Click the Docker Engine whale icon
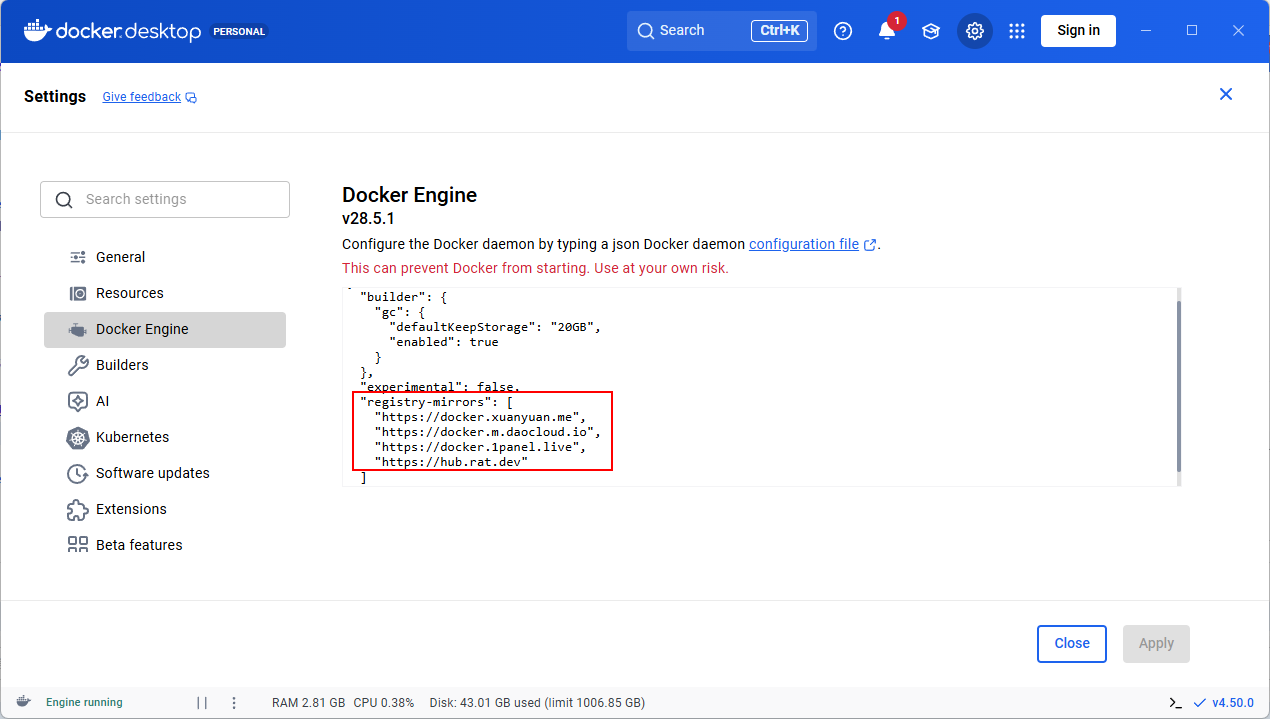 point(78,329)
